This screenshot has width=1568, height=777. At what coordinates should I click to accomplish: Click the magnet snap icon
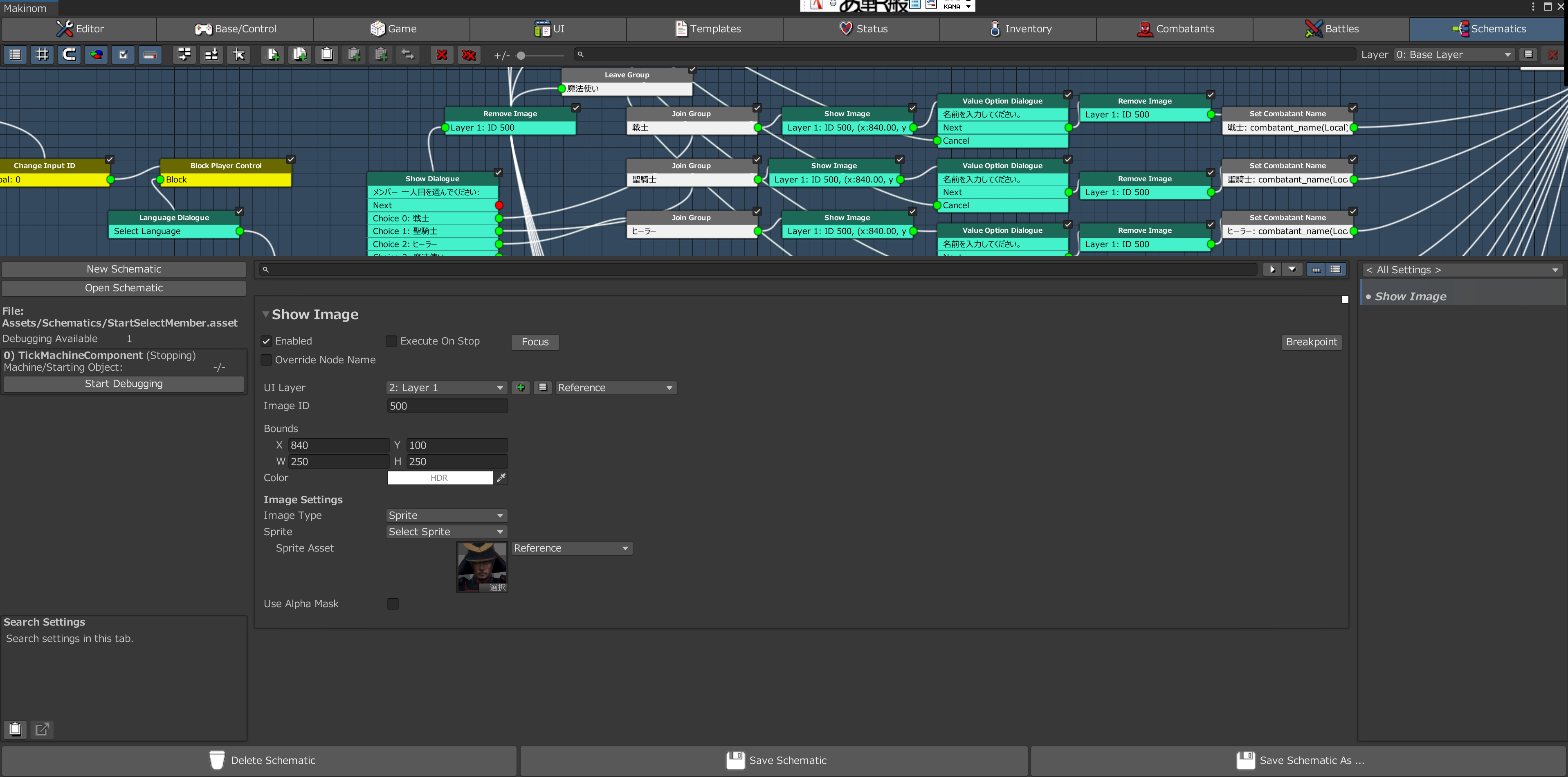[70, 55]
